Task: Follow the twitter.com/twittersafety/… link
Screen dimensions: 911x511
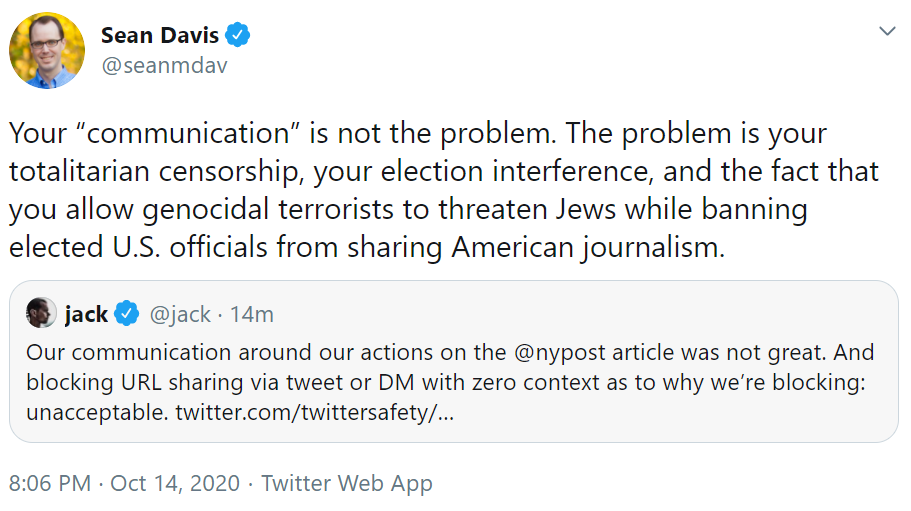Action: [x=314, y=412]
